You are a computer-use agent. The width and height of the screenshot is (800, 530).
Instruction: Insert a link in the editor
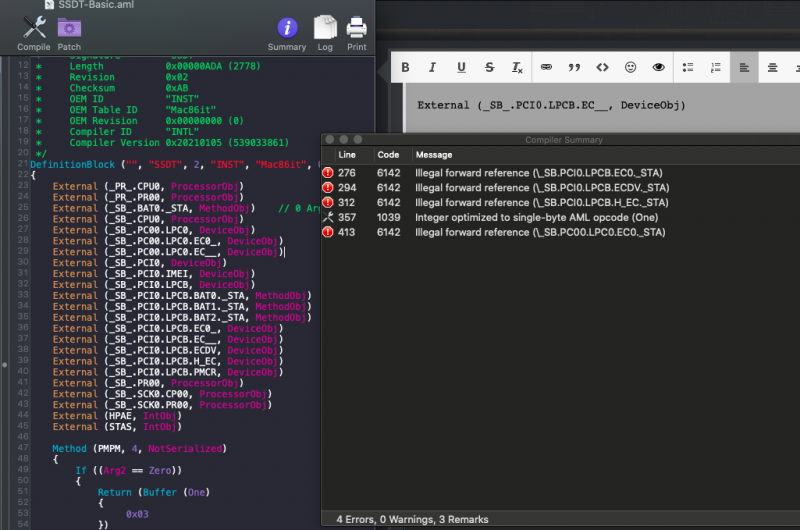tap(546, 68)
